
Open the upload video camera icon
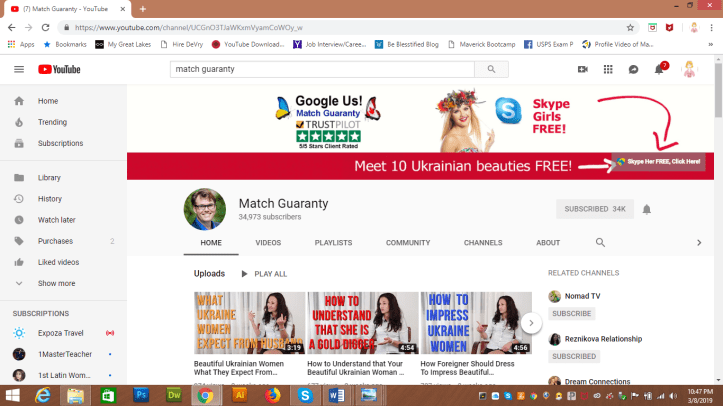point(583,69)
